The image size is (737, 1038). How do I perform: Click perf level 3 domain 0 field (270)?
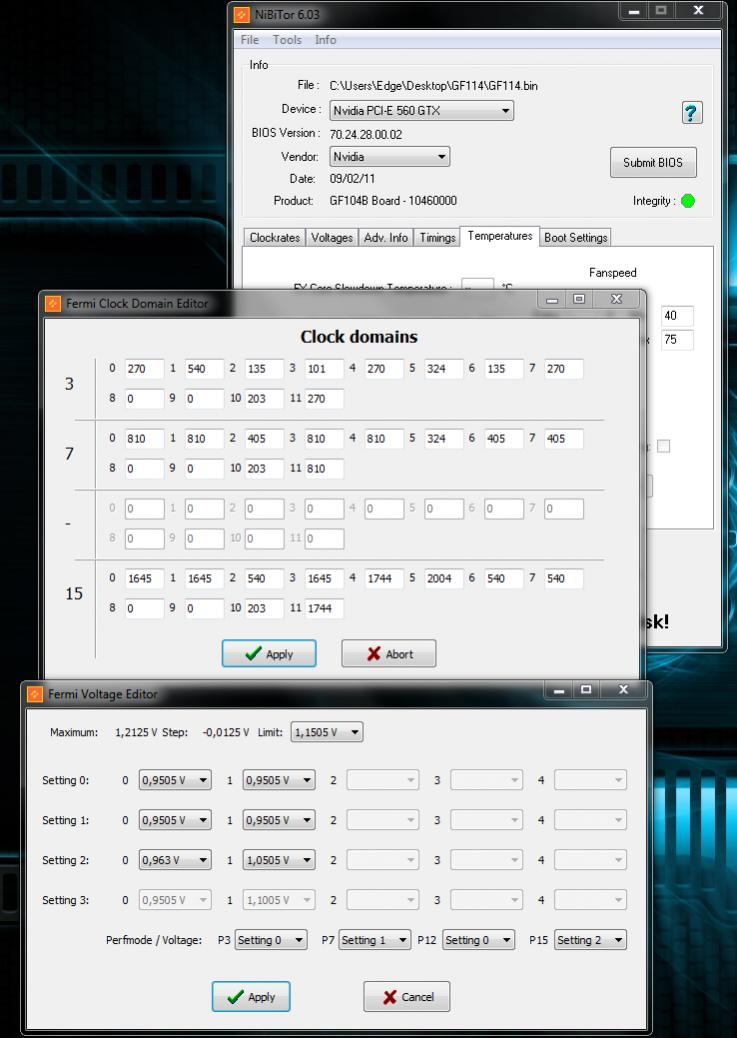144,369
